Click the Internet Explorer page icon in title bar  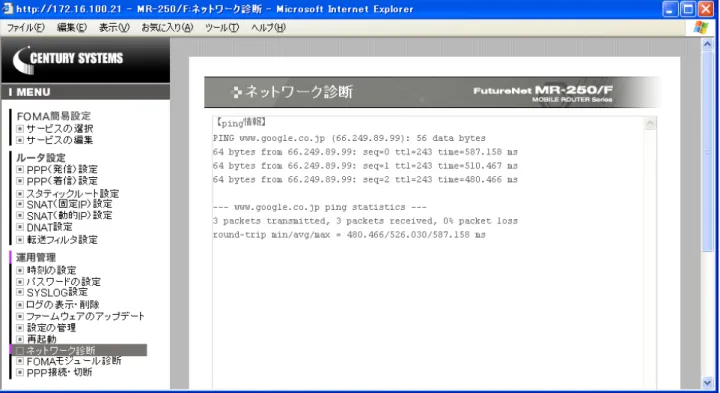click(7, 9)
